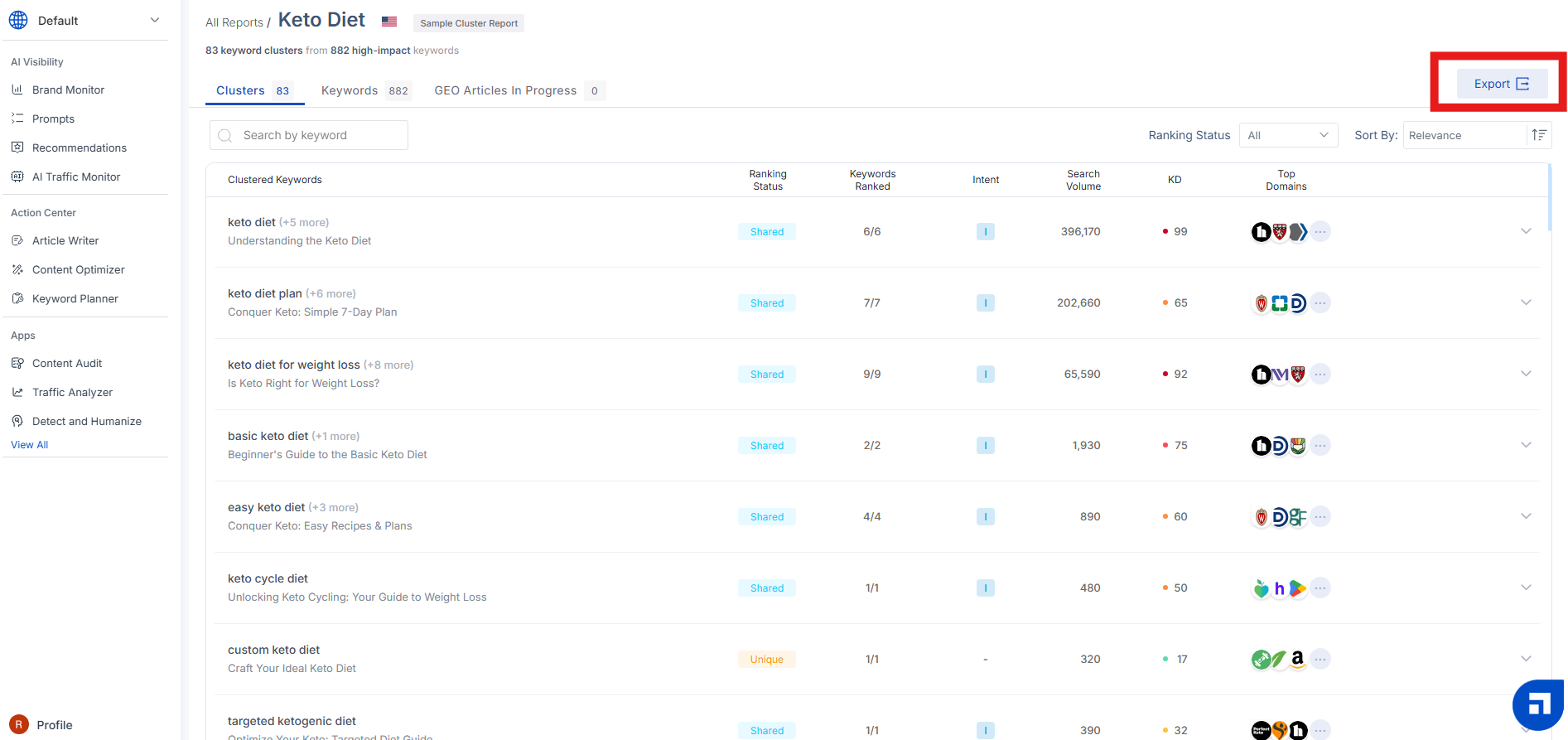Expand the keto diet cluster row
The height and width of the screenshot is (740, 1568).
click(1526, 231)
